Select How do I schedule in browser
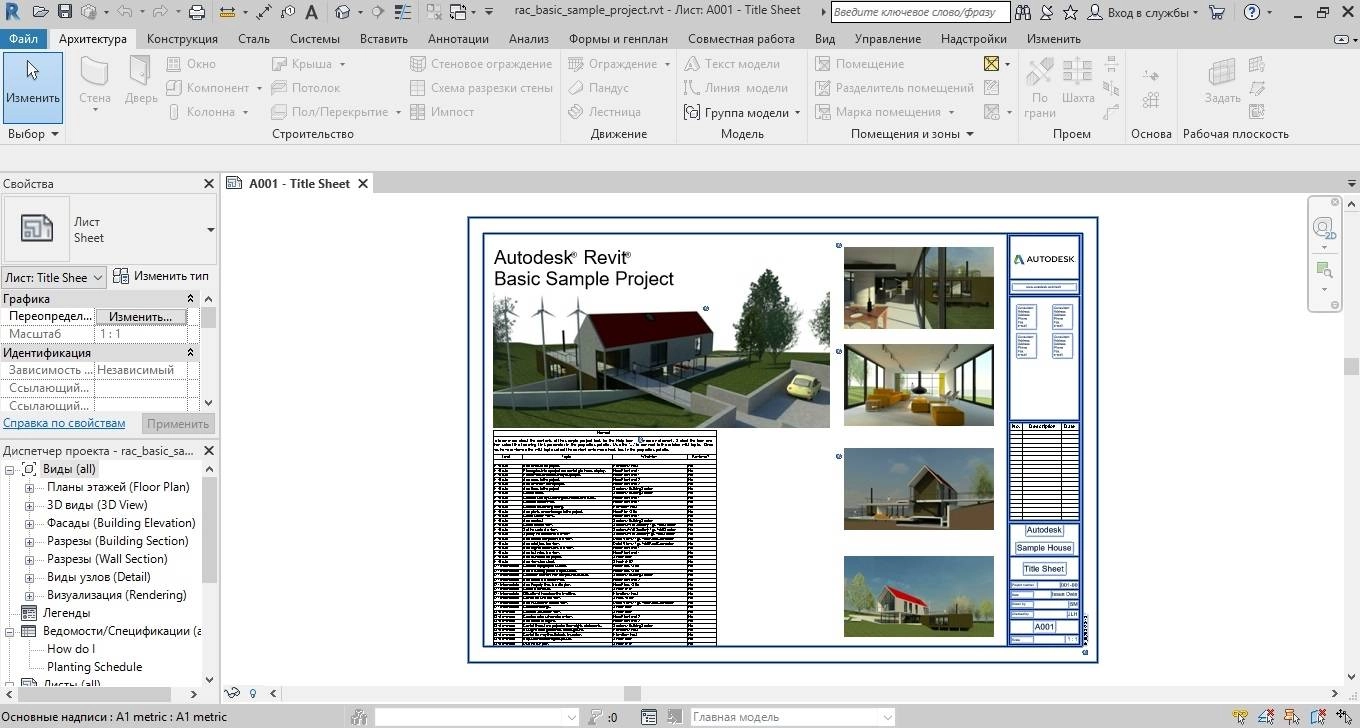The height and width of the screenshot is (728, 1360). coord(71,649)
